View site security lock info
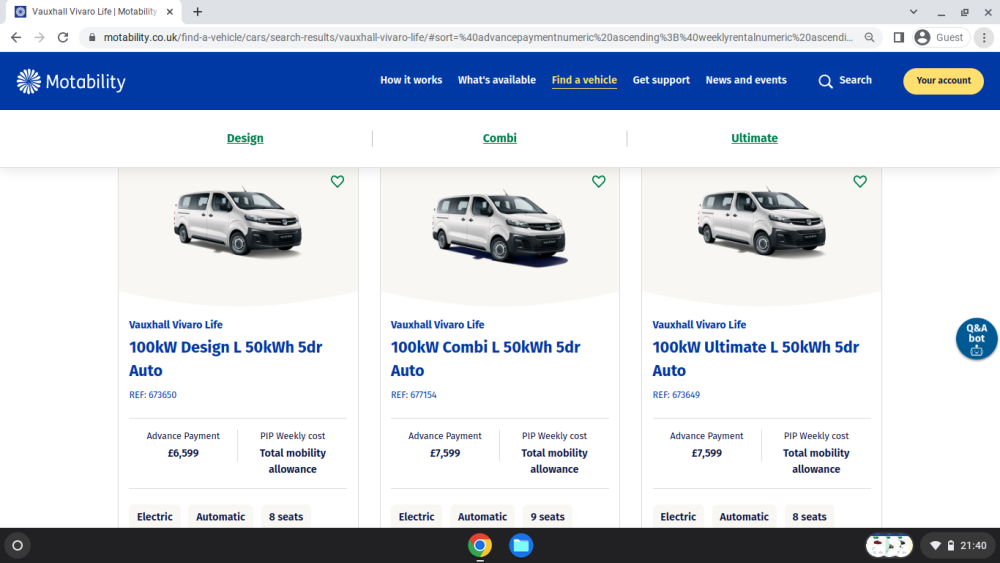This screenshot has width=1000, height=563. [x=92, y=38]
